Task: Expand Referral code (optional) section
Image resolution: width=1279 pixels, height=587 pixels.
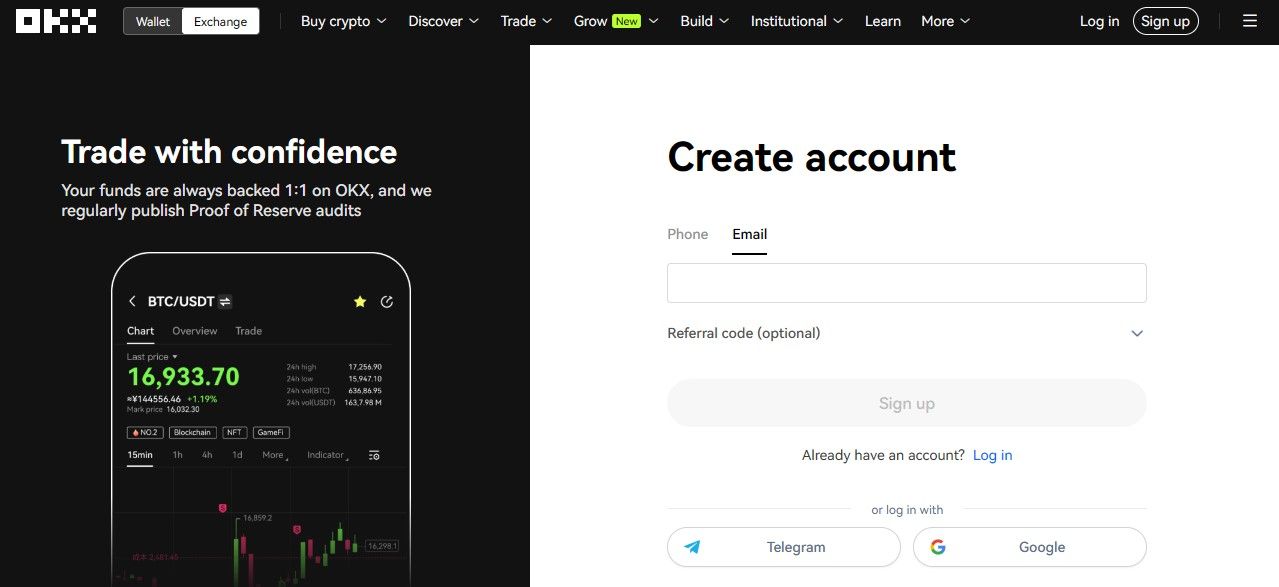Action: (906, 333)
